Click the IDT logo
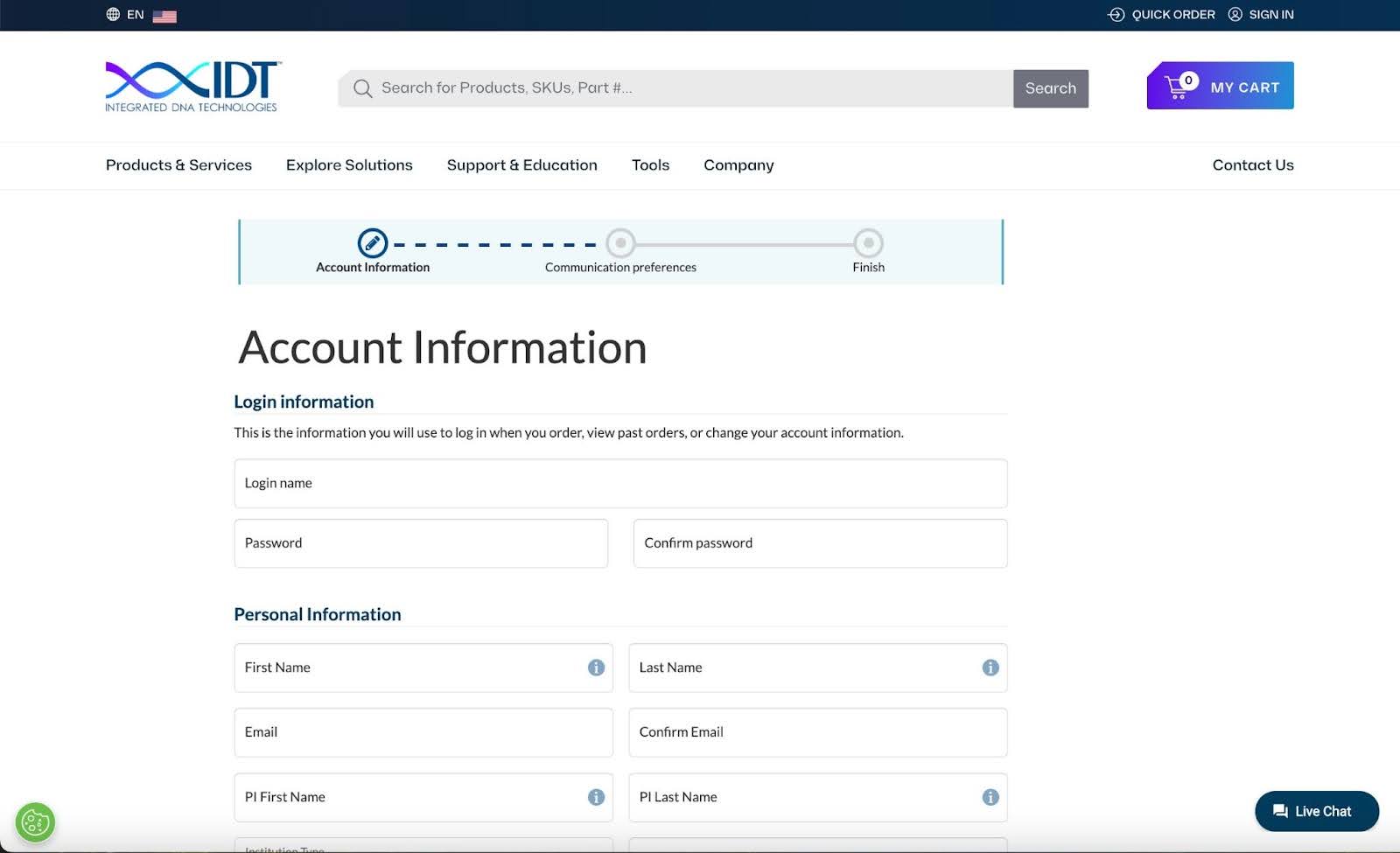This screenshot has width=1400, height=853. [192, 87]
